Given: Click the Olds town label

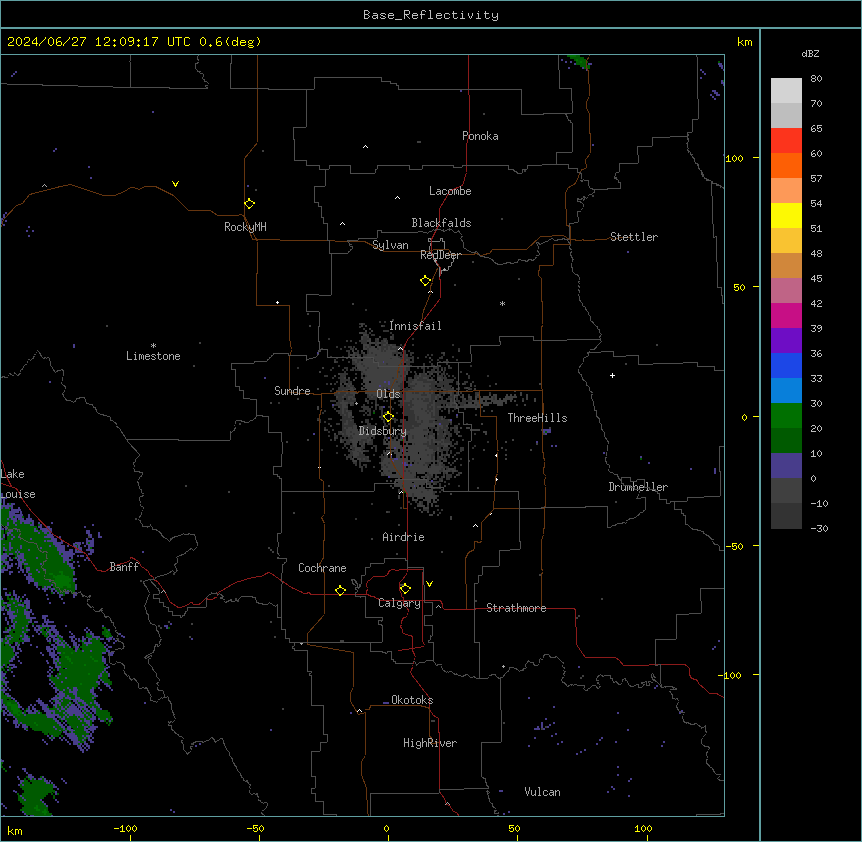Looking at the screenshot, I should pyautogui.click(x=388, y=394).
